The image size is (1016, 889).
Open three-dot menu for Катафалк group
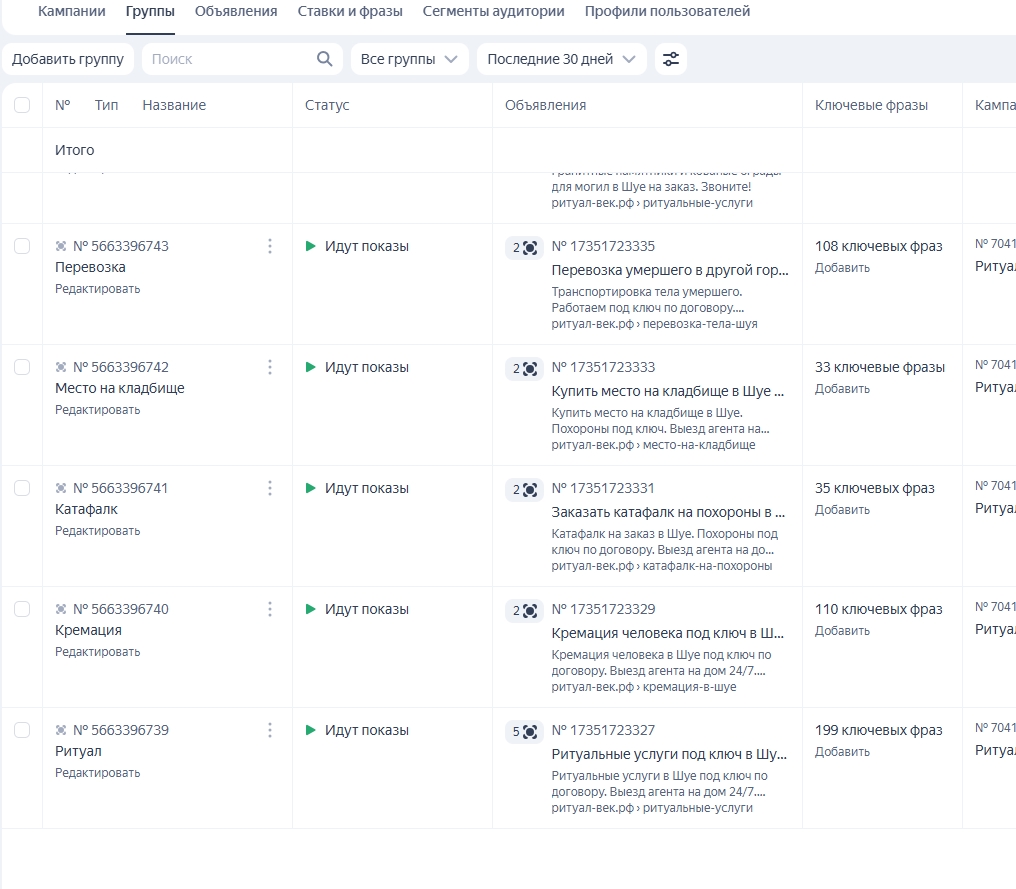[x=270, y=488]
